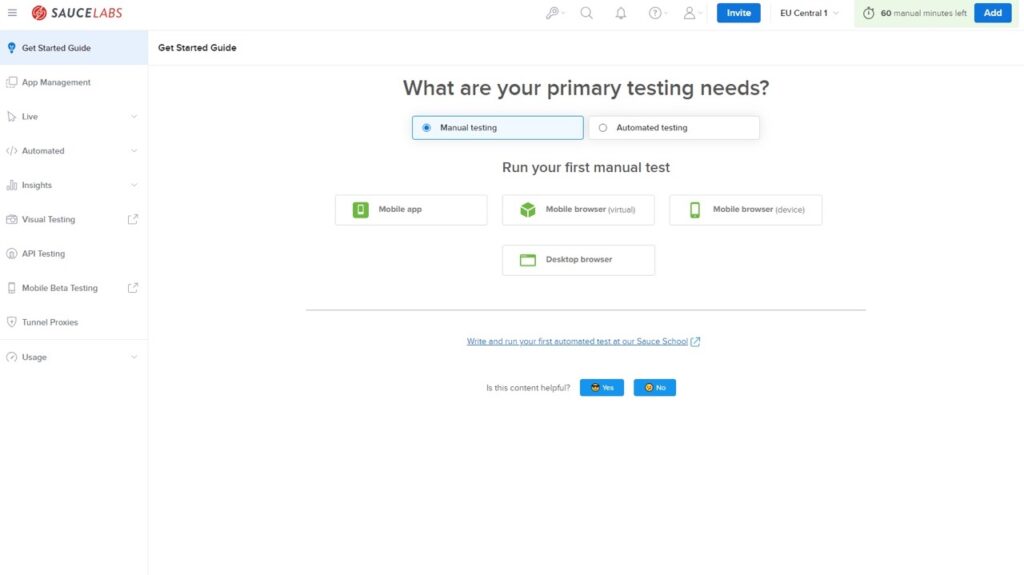Open search with the magnifier icon
The height and width of the screenshot is (575, 1024).
(x=586, y=13)
